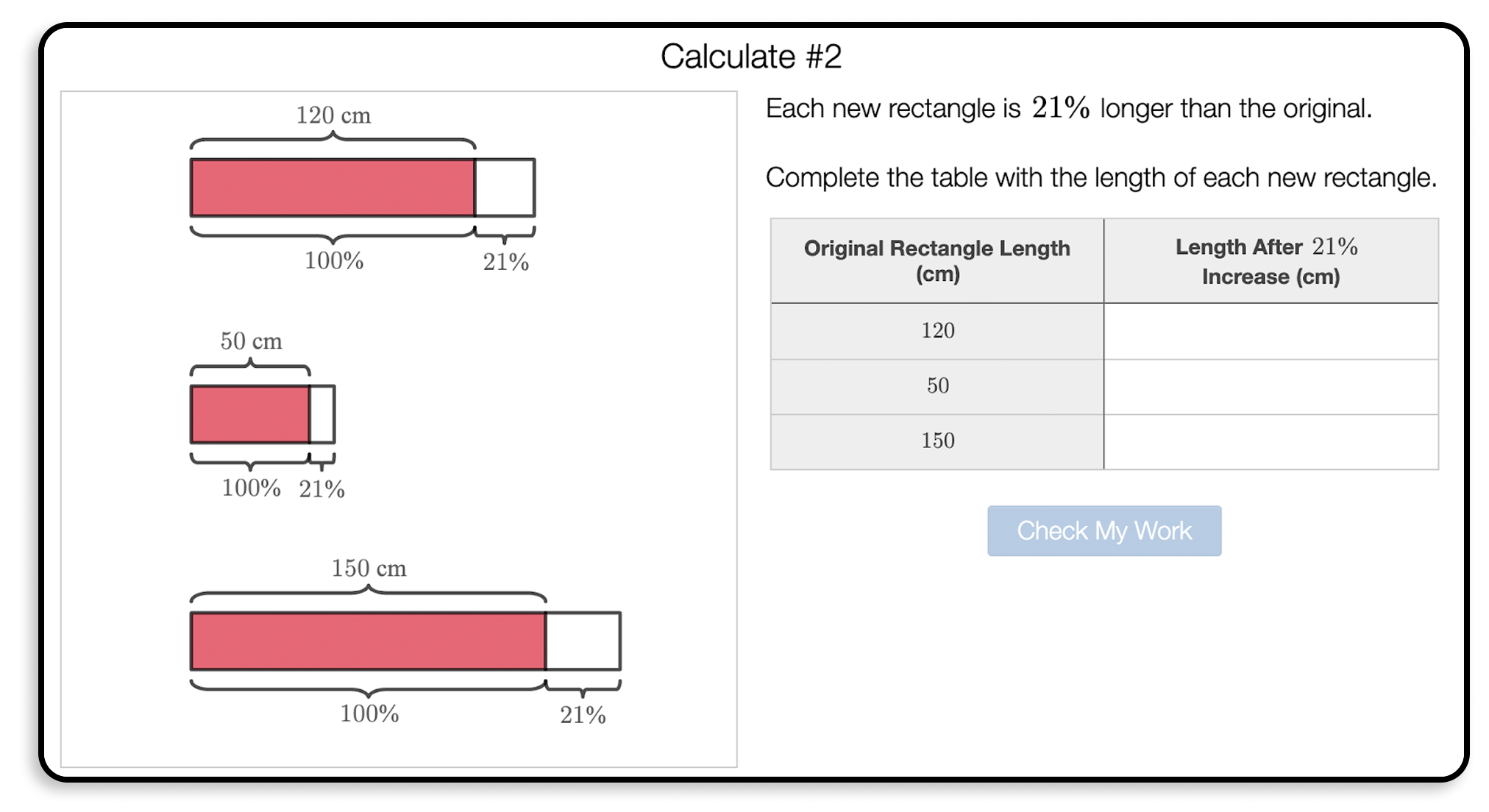
Task: Click the 100% label under the top rectangle
Action: (x=333, y=260)
